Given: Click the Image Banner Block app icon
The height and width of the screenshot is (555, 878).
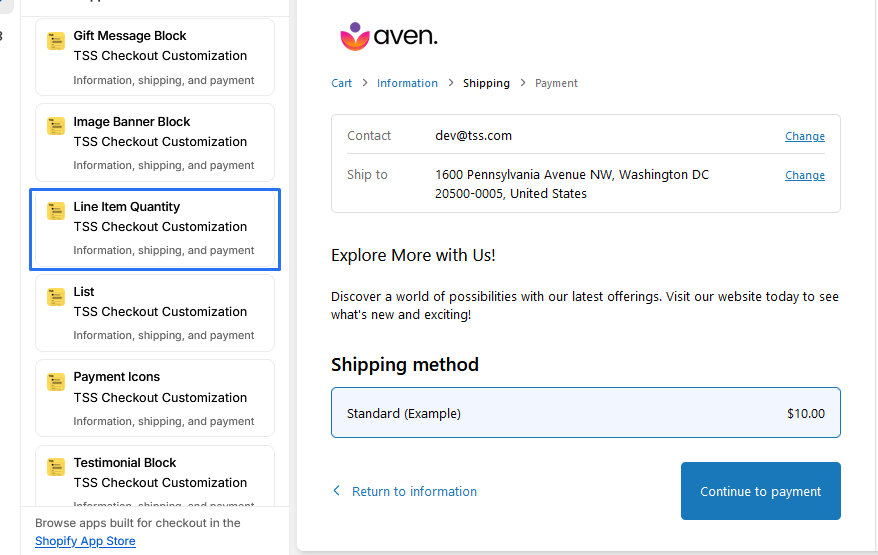Looking at the screenshot, I should (56, 127).
